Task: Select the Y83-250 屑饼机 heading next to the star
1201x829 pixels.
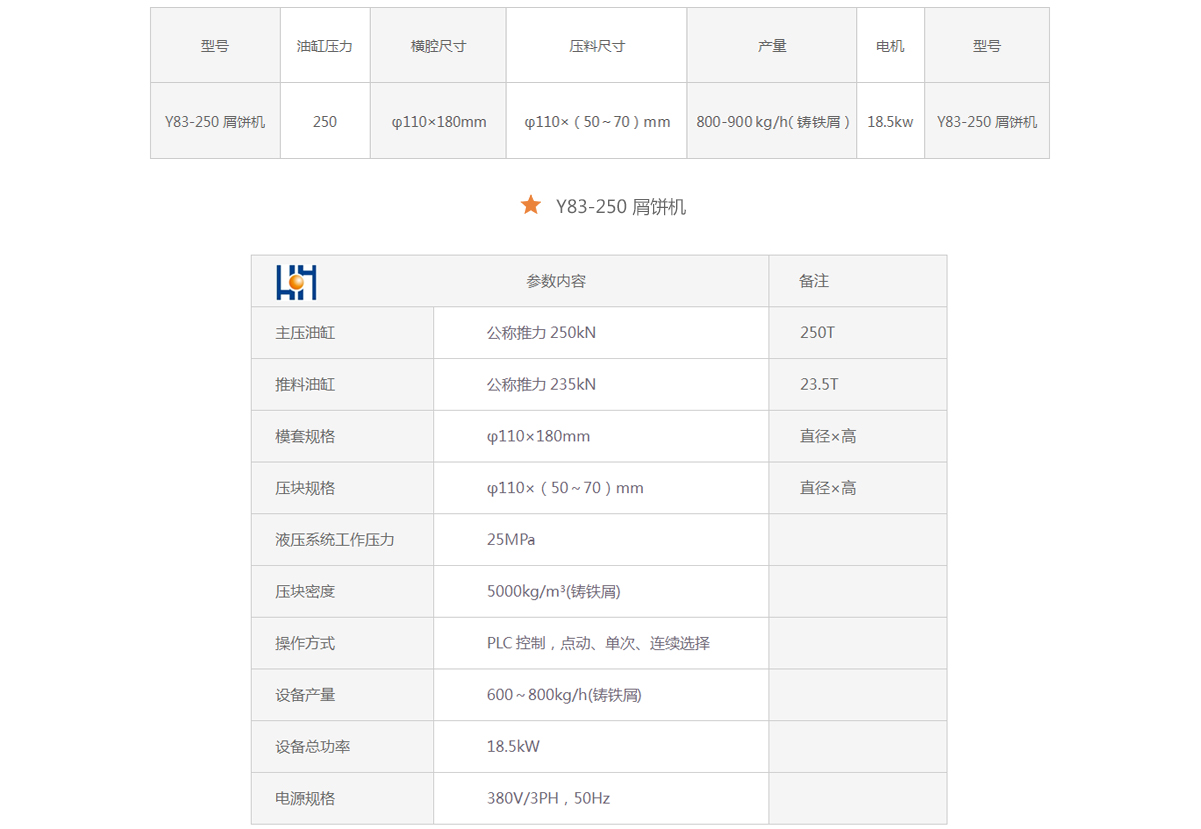Action: (621, 207)
